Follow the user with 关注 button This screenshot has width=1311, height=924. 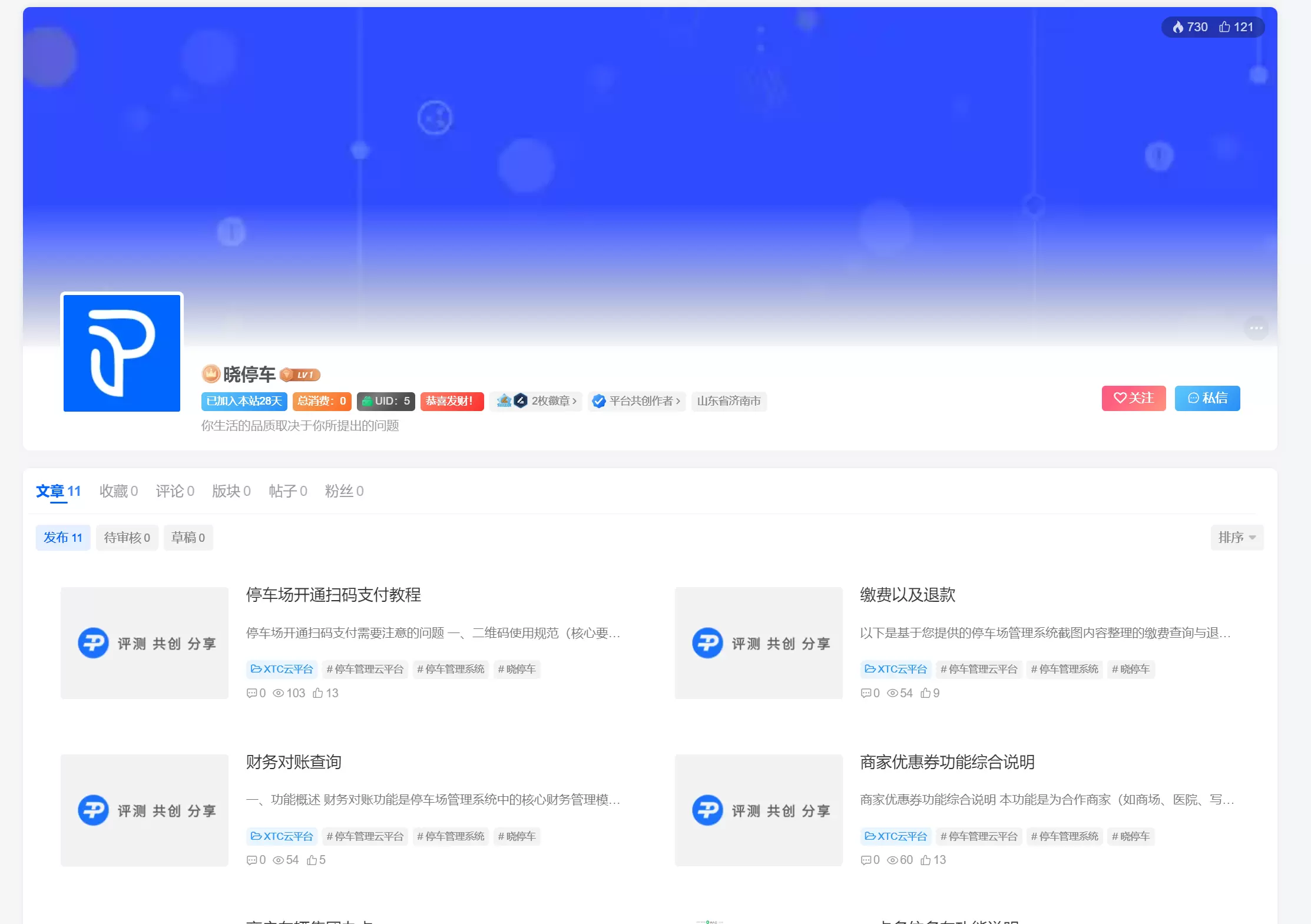[x=1134, y=398]
